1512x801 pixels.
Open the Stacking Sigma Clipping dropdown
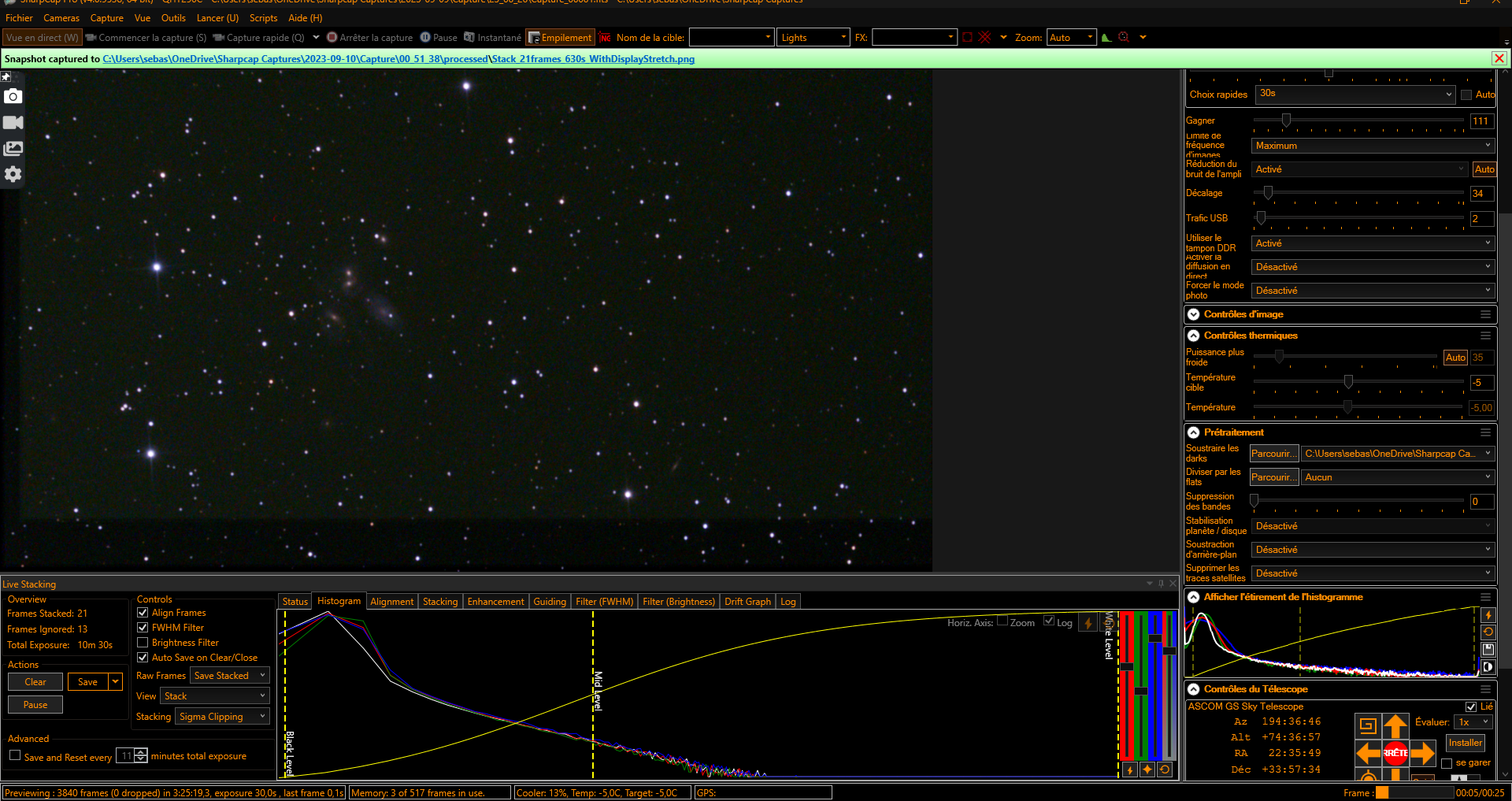[x=222, y=716]
